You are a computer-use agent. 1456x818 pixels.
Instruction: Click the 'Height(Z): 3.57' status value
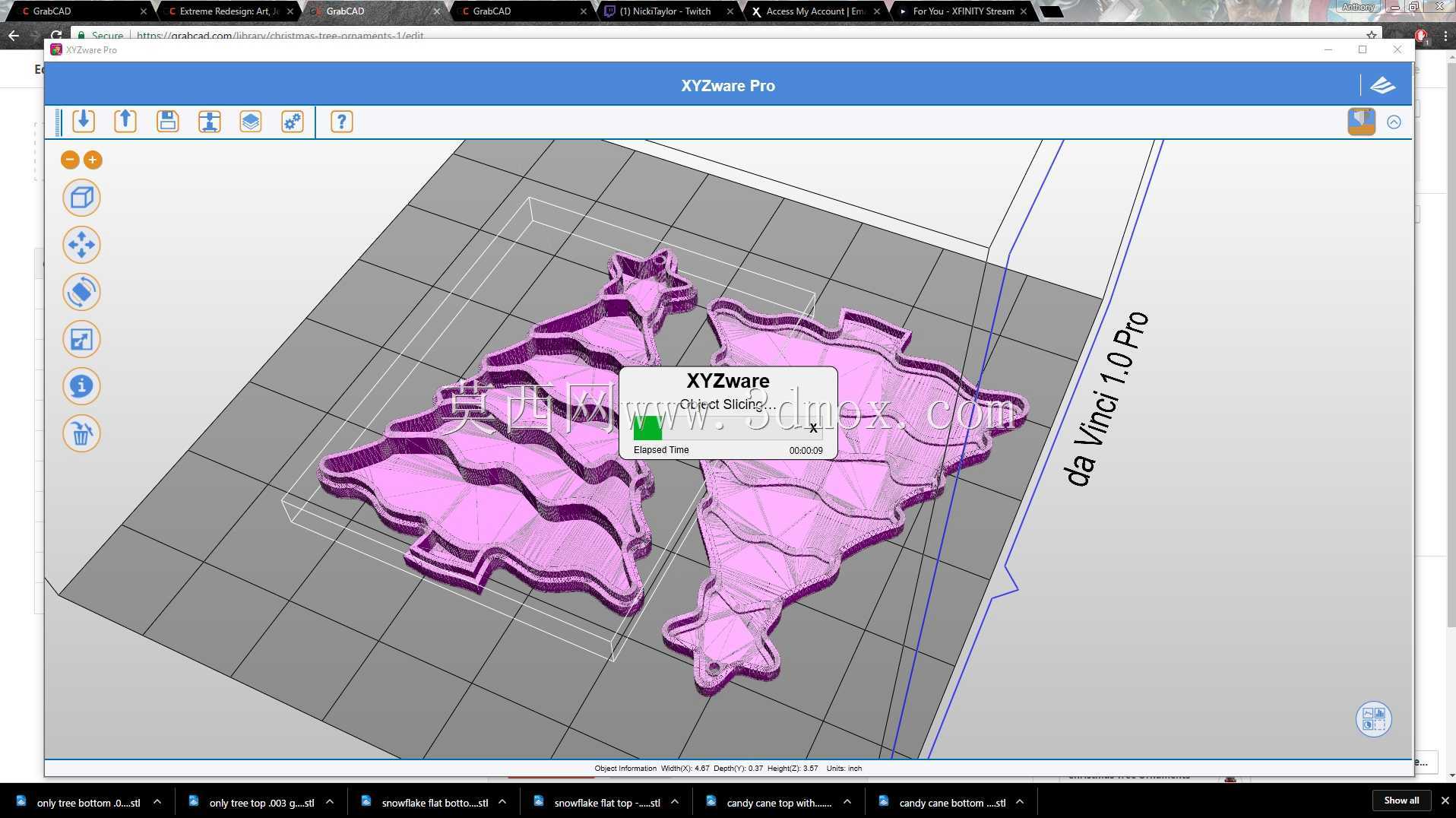(x=793, y=768)
